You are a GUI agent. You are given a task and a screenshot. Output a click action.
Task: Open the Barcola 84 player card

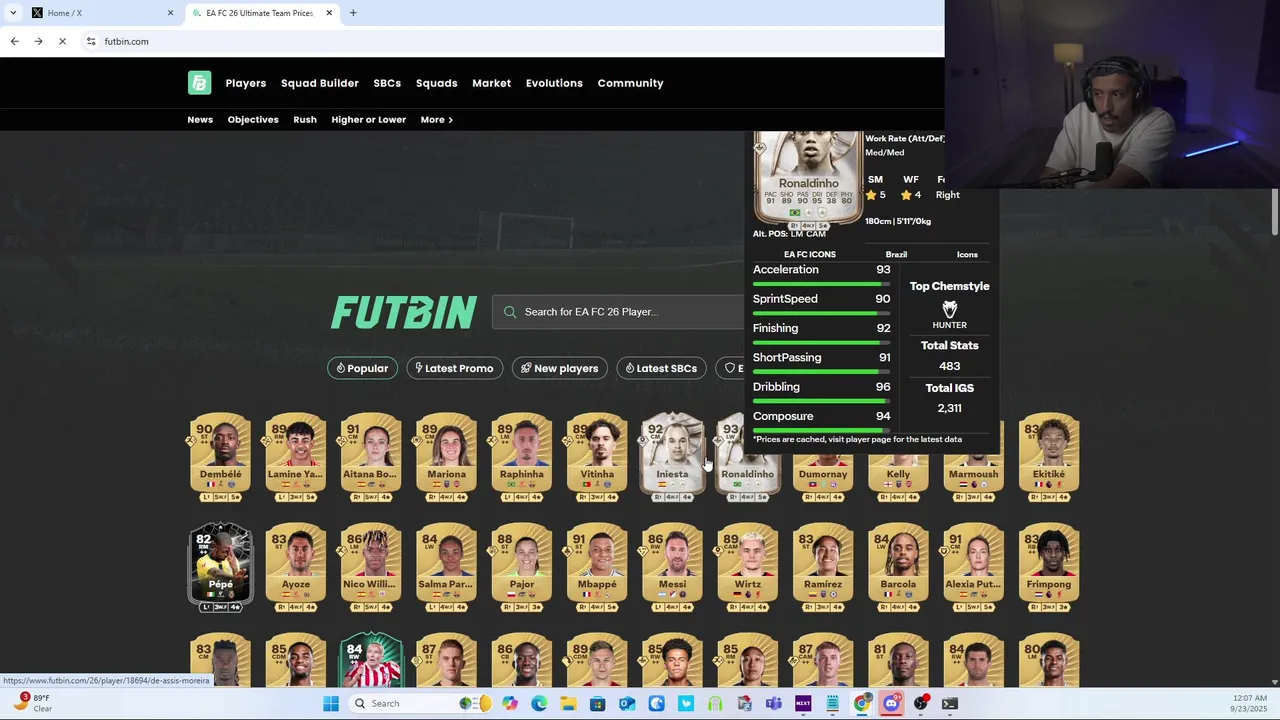point(898,567)
